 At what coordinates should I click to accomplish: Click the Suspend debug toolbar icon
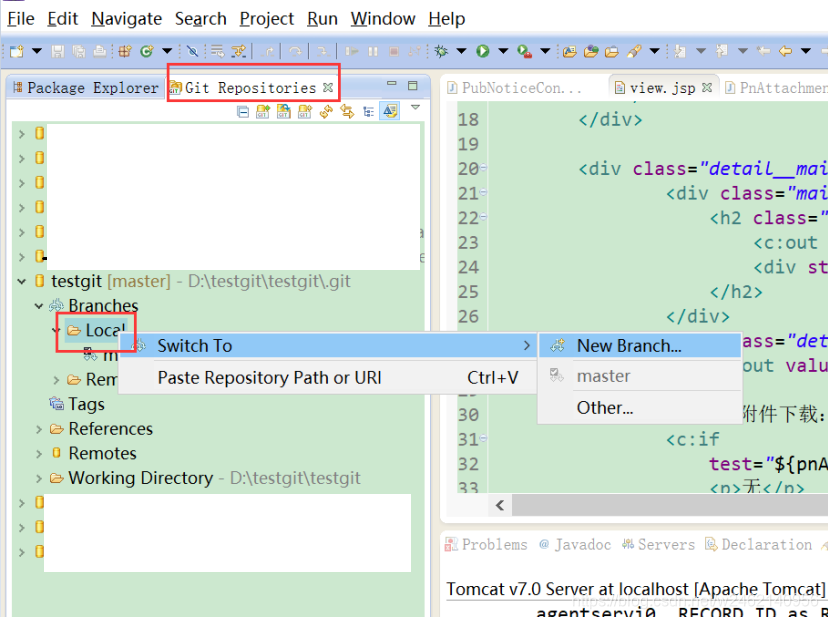point(373,51)
